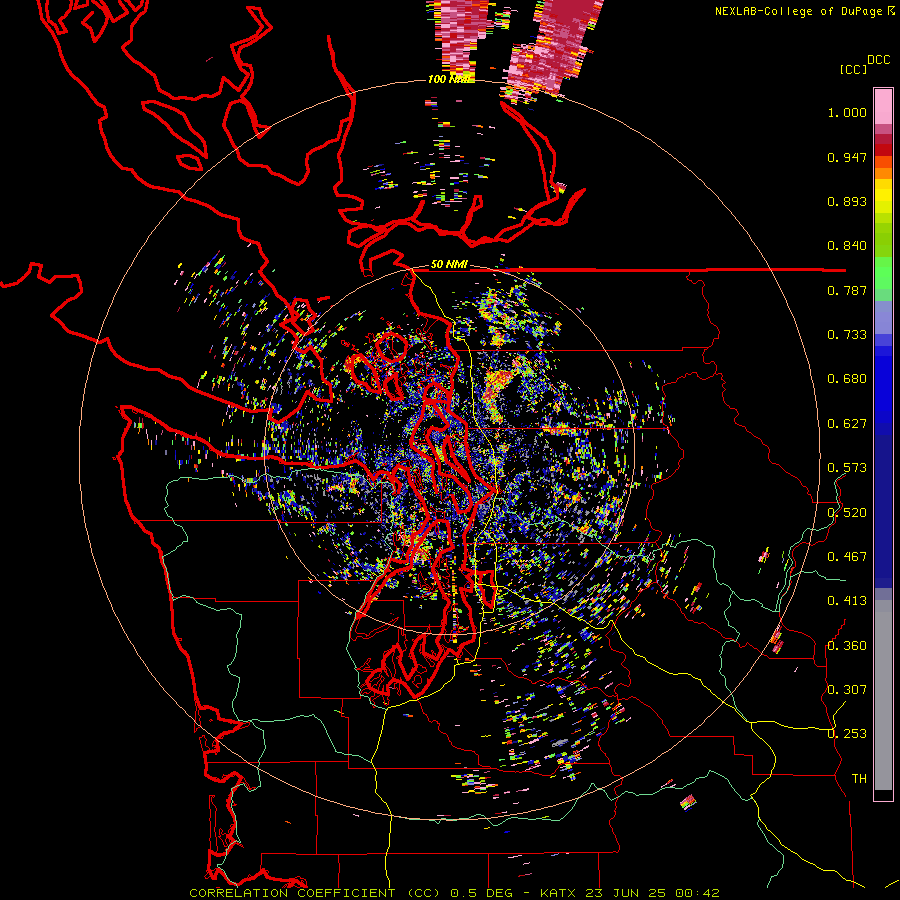Pick the light pink segment on the color bar
The width and height of the screenshot is (900, 900).
[x=883, y=107]
